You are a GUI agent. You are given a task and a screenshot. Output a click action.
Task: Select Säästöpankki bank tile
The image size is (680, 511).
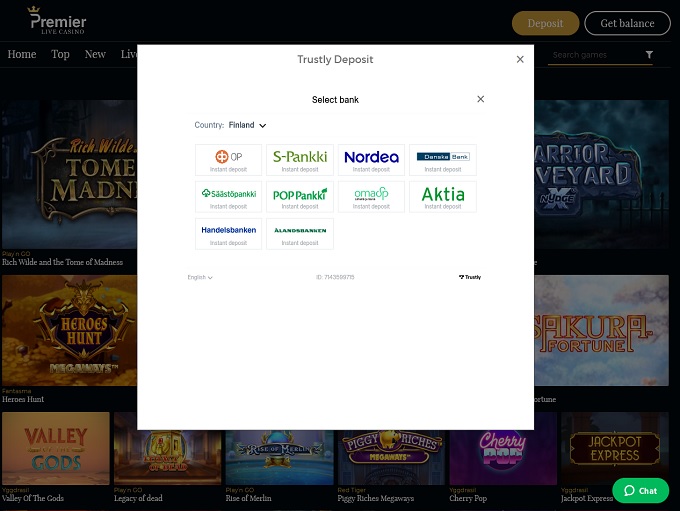[x=228, y=197]
